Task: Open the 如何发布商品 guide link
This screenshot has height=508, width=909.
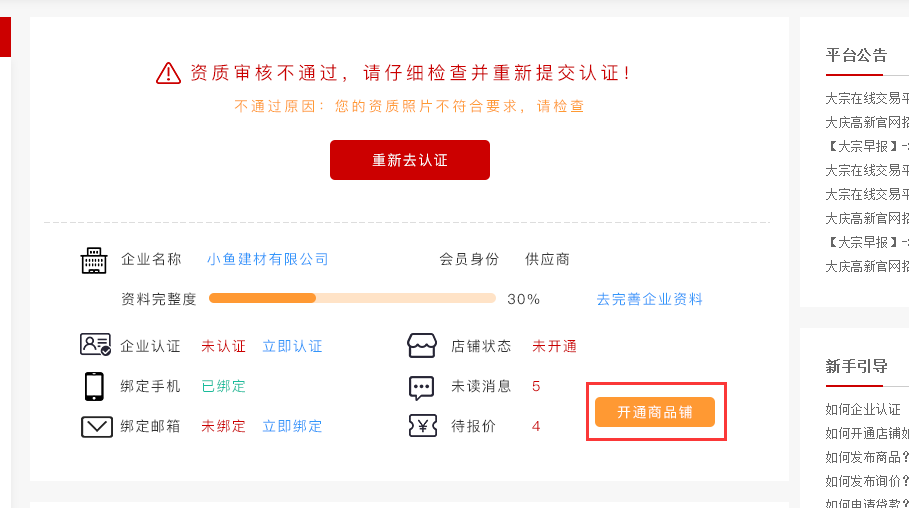Action: (867, 457)
